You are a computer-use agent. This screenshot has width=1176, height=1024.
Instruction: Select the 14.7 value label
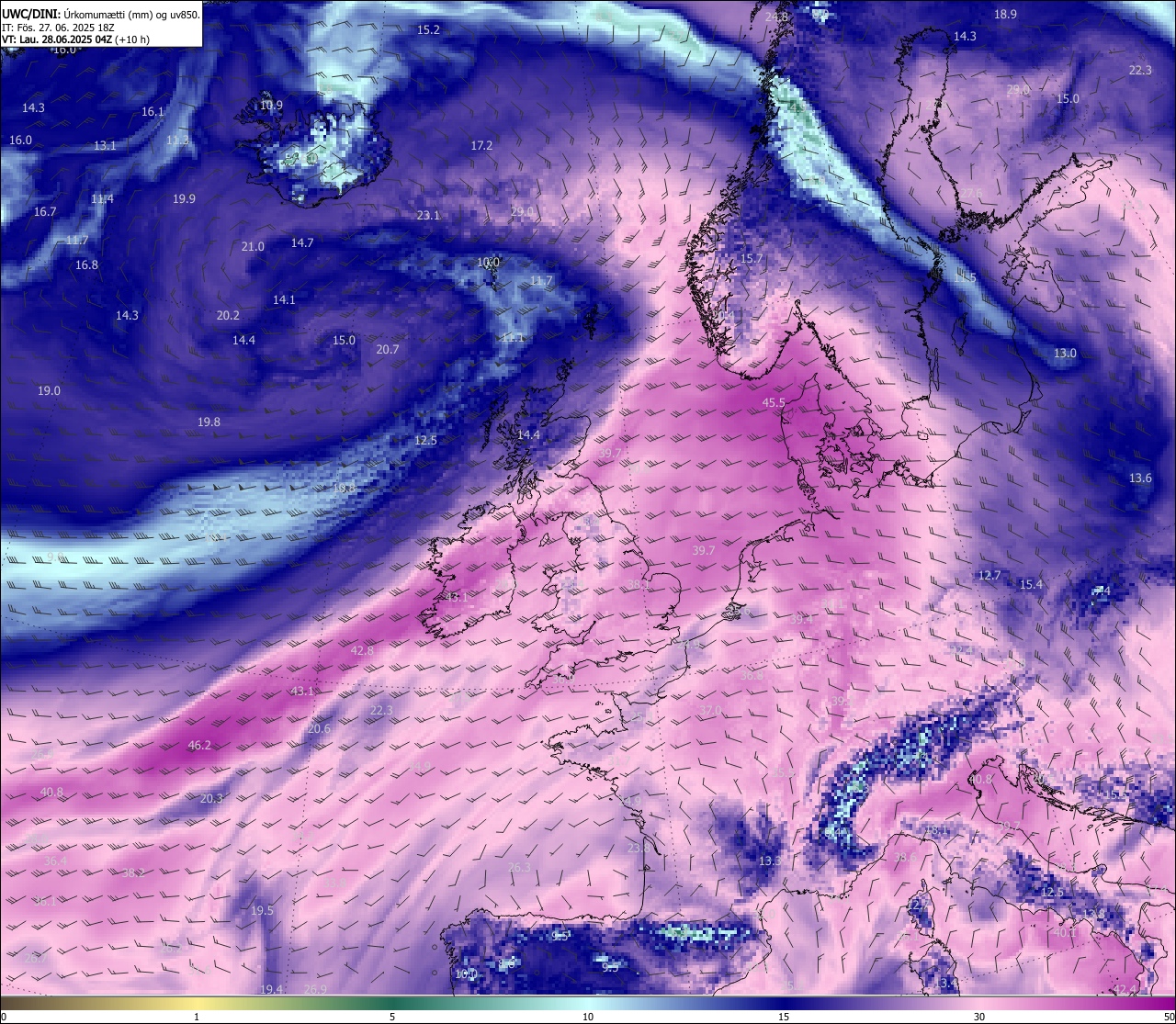click(302, 242)
